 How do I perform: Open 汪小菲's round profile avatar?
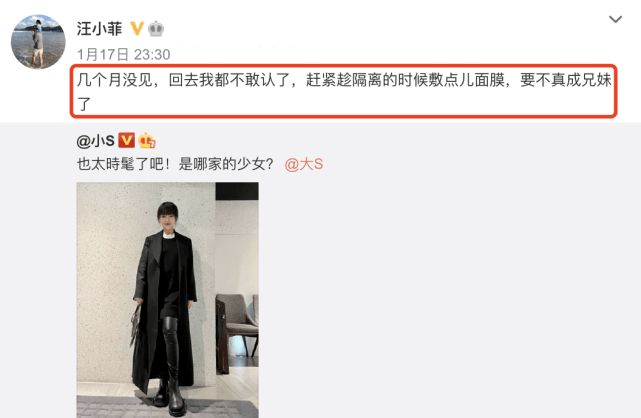click(38, 42)
